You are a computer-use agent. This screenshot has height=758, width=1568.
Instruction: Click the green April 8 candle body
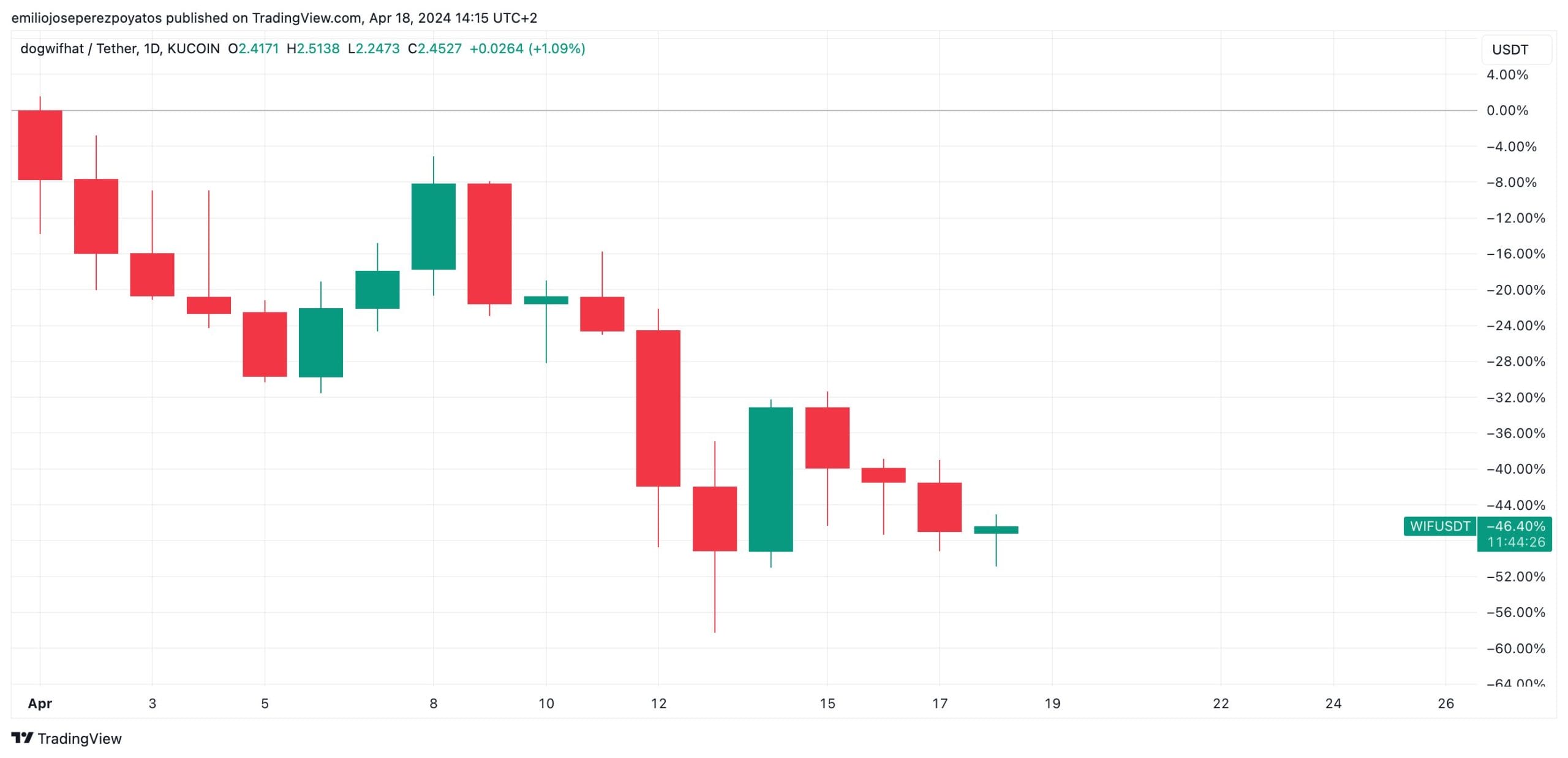[433, 226]
